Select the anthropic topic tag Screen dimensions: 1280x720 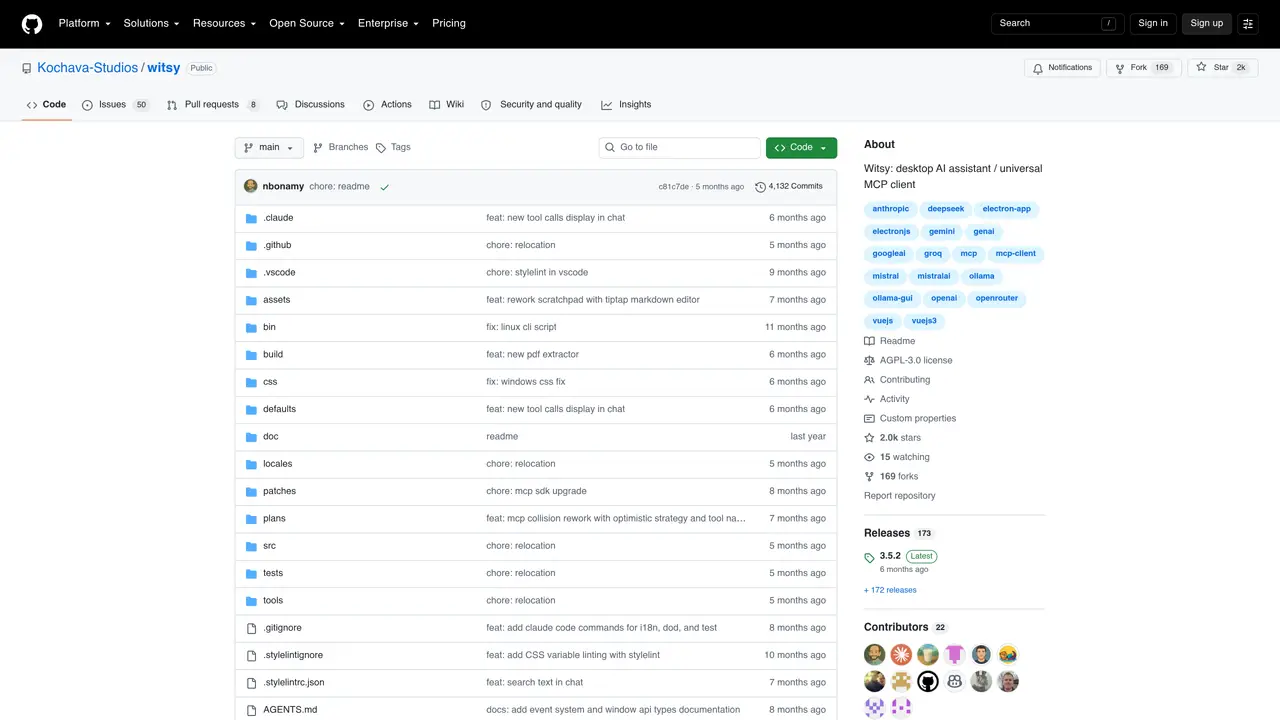pos(891,210)
